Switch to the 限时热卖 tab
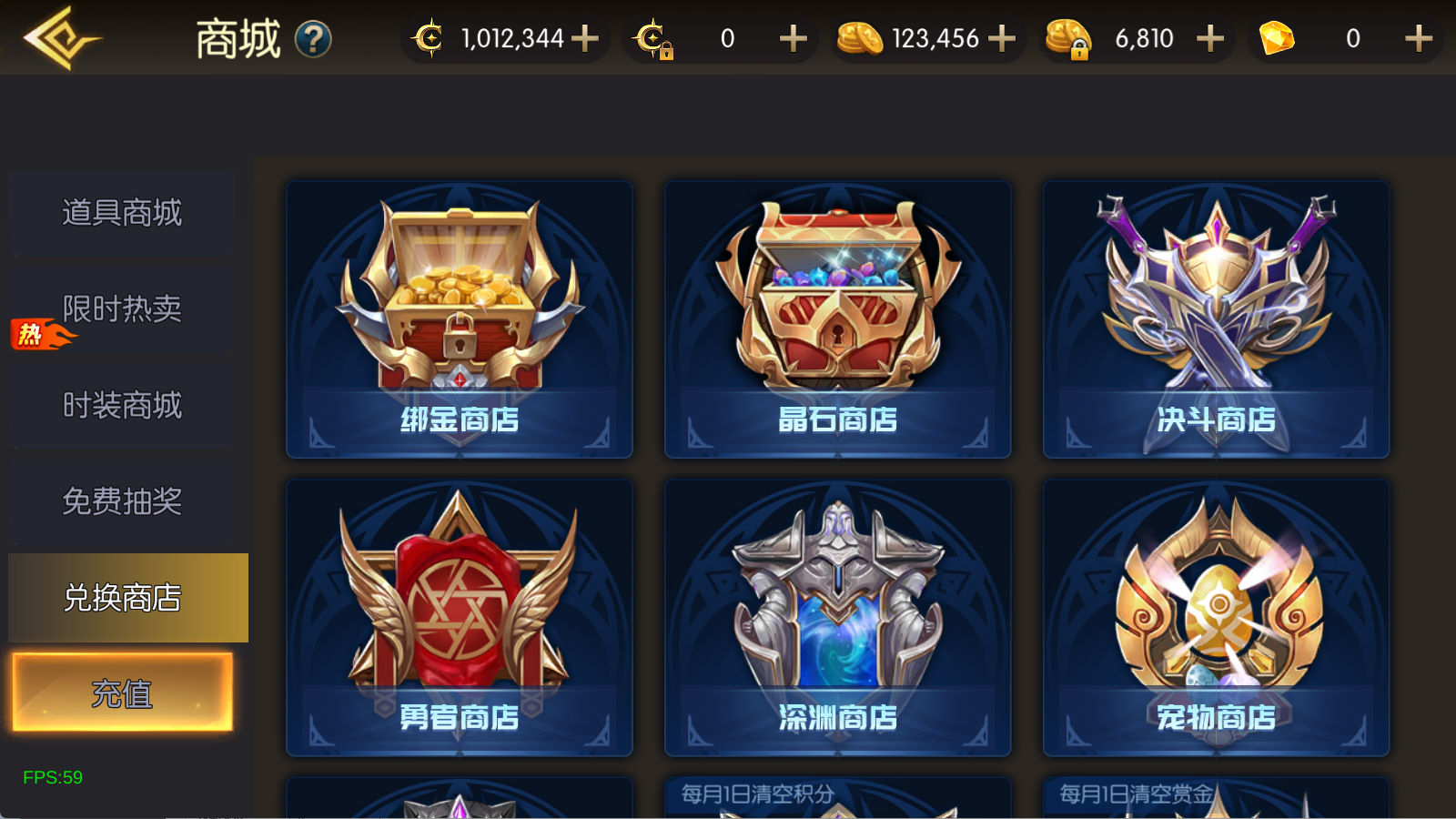Image resolution: width=1456 pixels, height=819 pixels. point(122,309)
